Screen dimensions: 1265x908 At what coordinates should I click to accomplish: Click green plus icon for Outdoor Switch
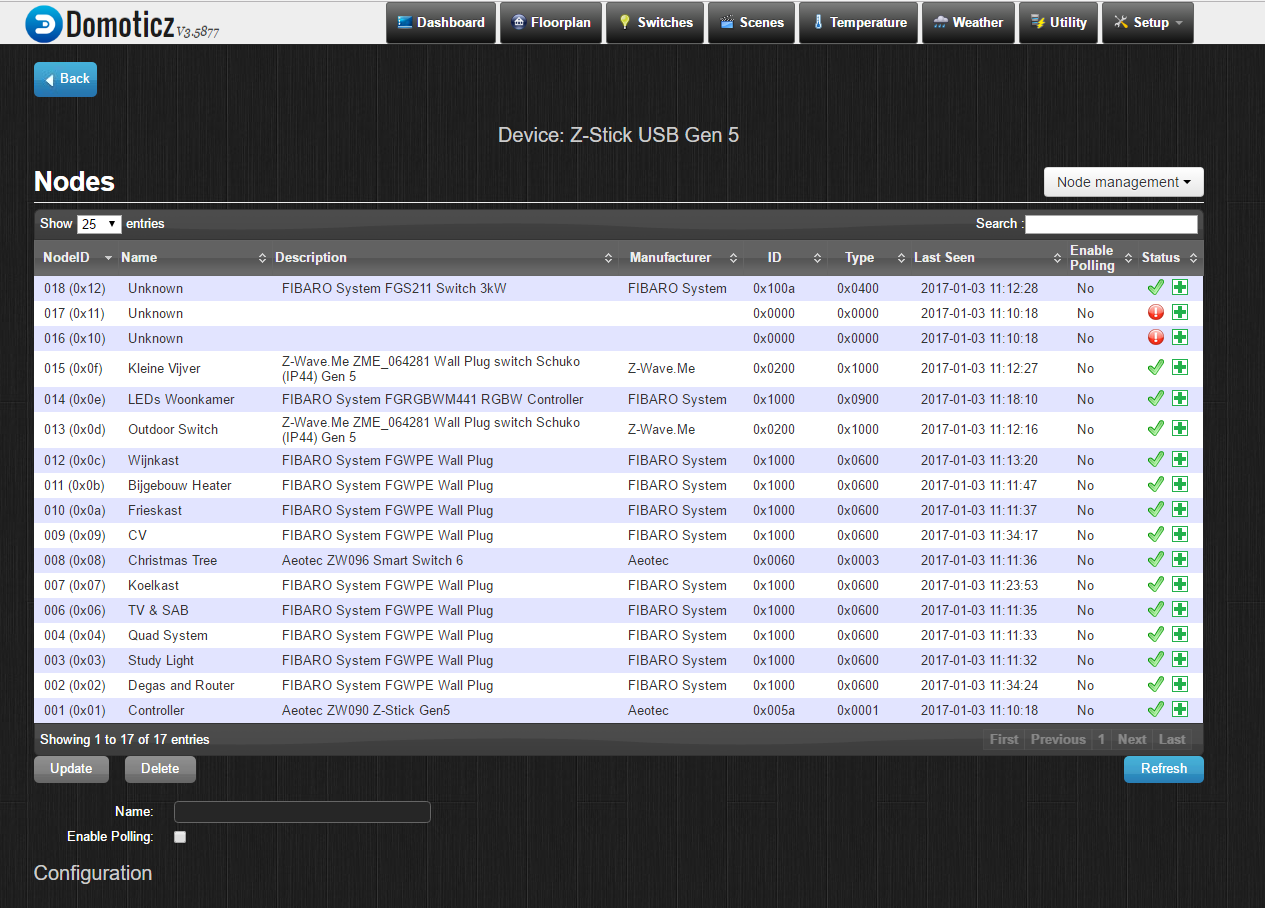tap(1180, 428)
